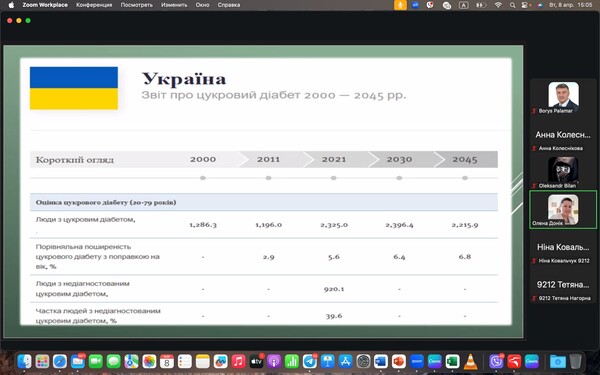Click the 2021 year timeline header

tap(334, 159)
